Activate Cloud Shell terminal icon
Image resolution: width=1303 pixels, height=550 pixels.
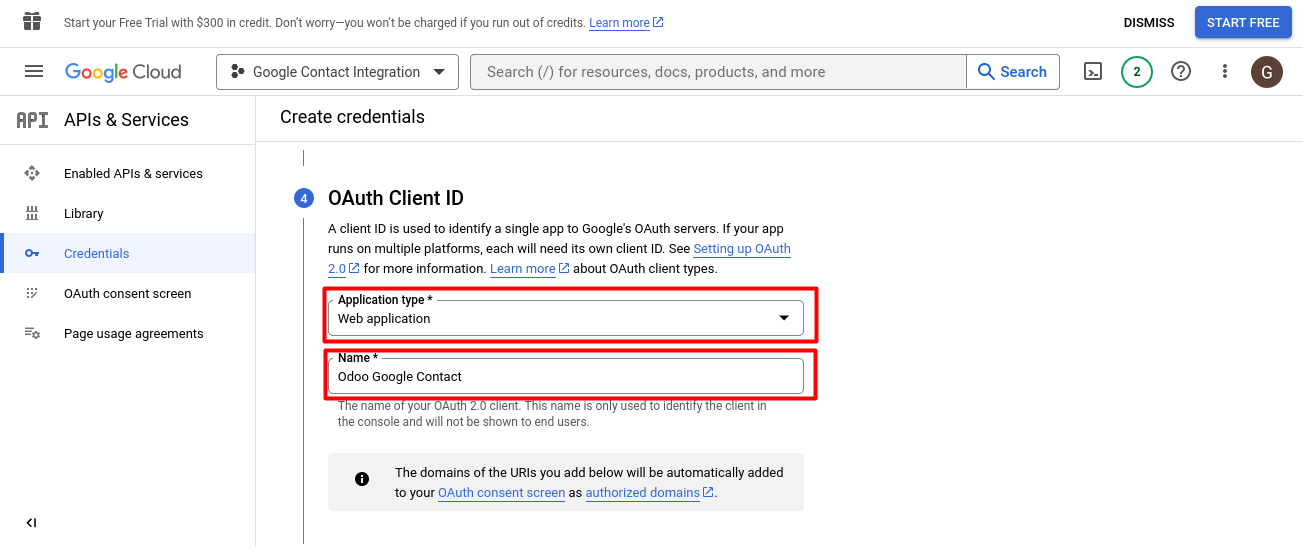(1093, 71)
